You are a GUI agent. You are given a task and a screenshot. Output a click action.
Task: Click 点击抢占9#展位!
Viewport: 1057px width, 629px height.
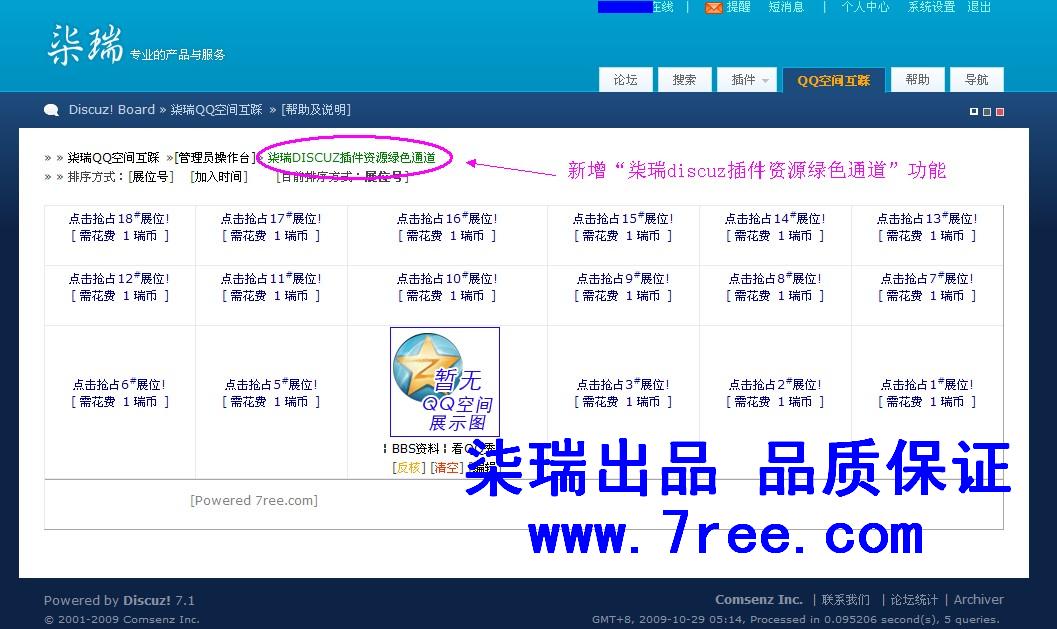click(x=623, y=278)
